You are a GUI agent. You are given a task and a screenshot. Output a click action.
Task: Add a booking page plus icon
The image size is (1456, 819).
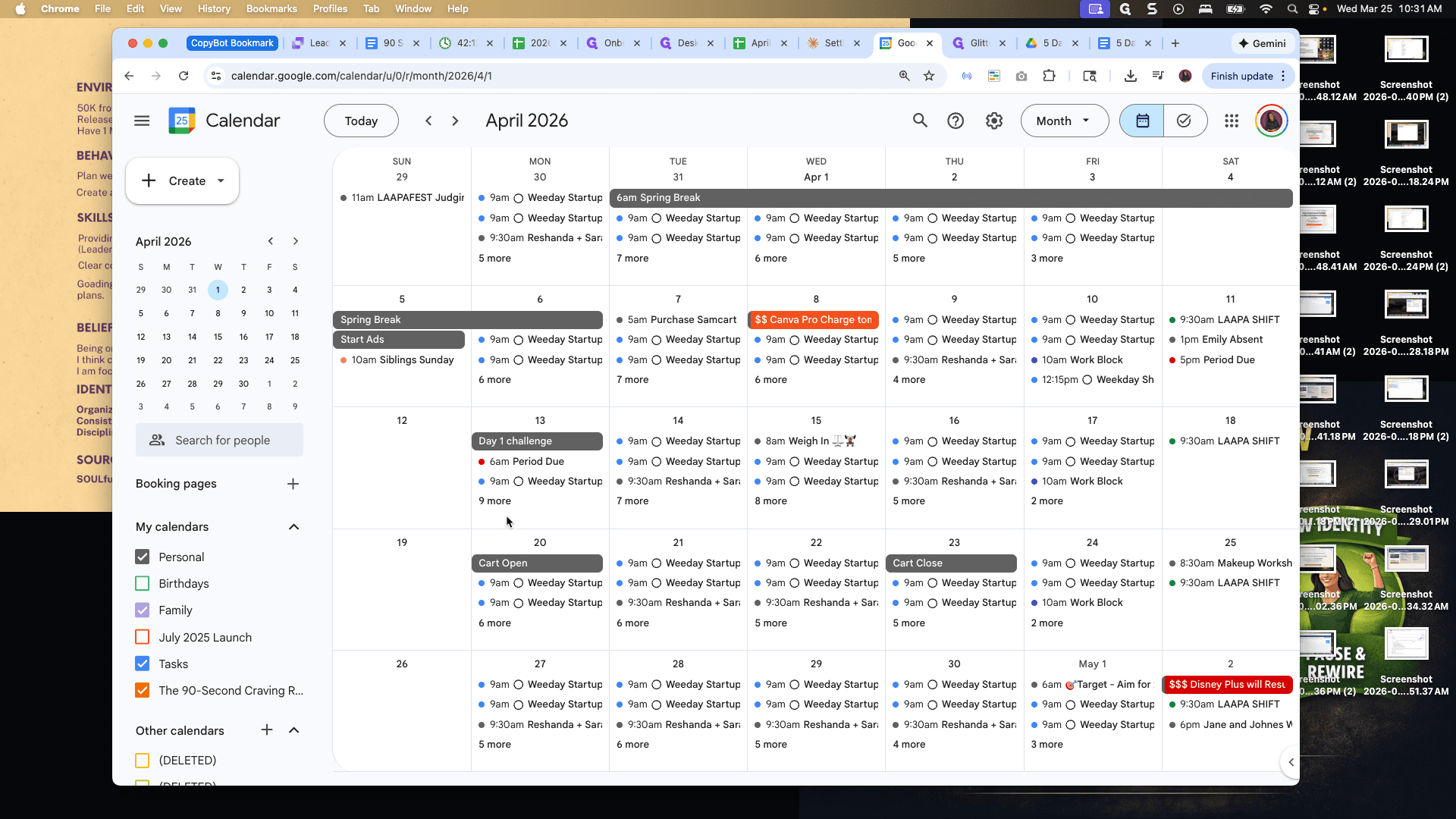pyautogui.click(x=293, y=484)
